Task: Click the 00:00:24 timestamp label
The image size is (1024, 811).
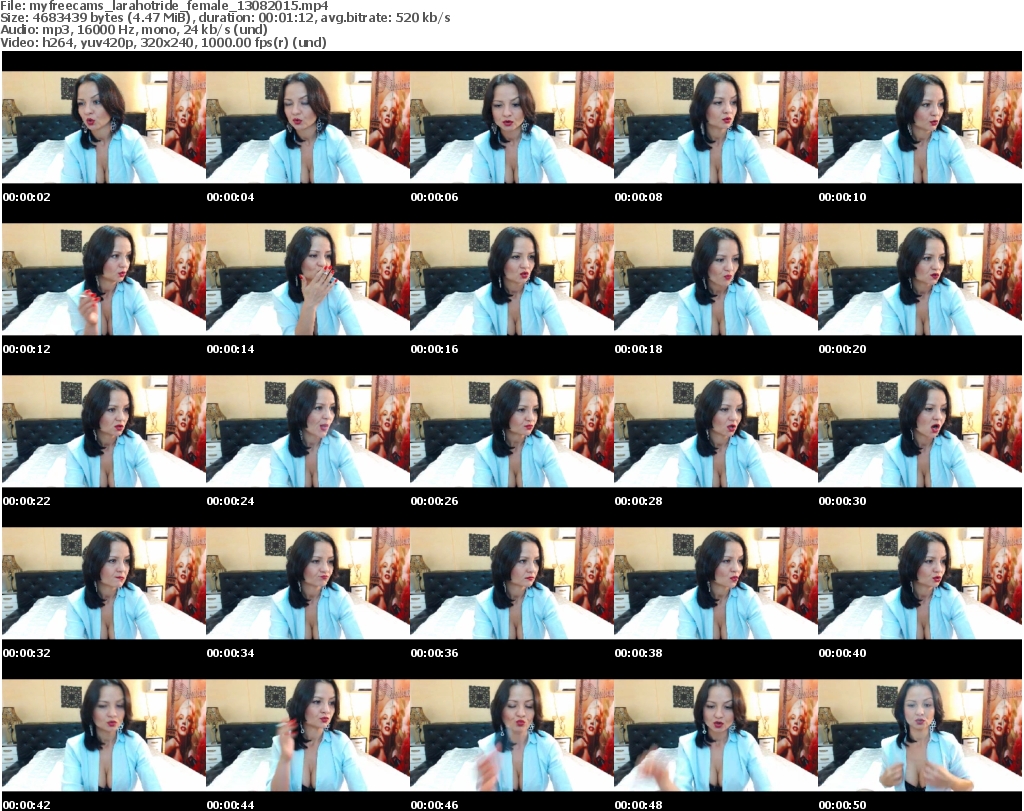Action: click(231, 501)
